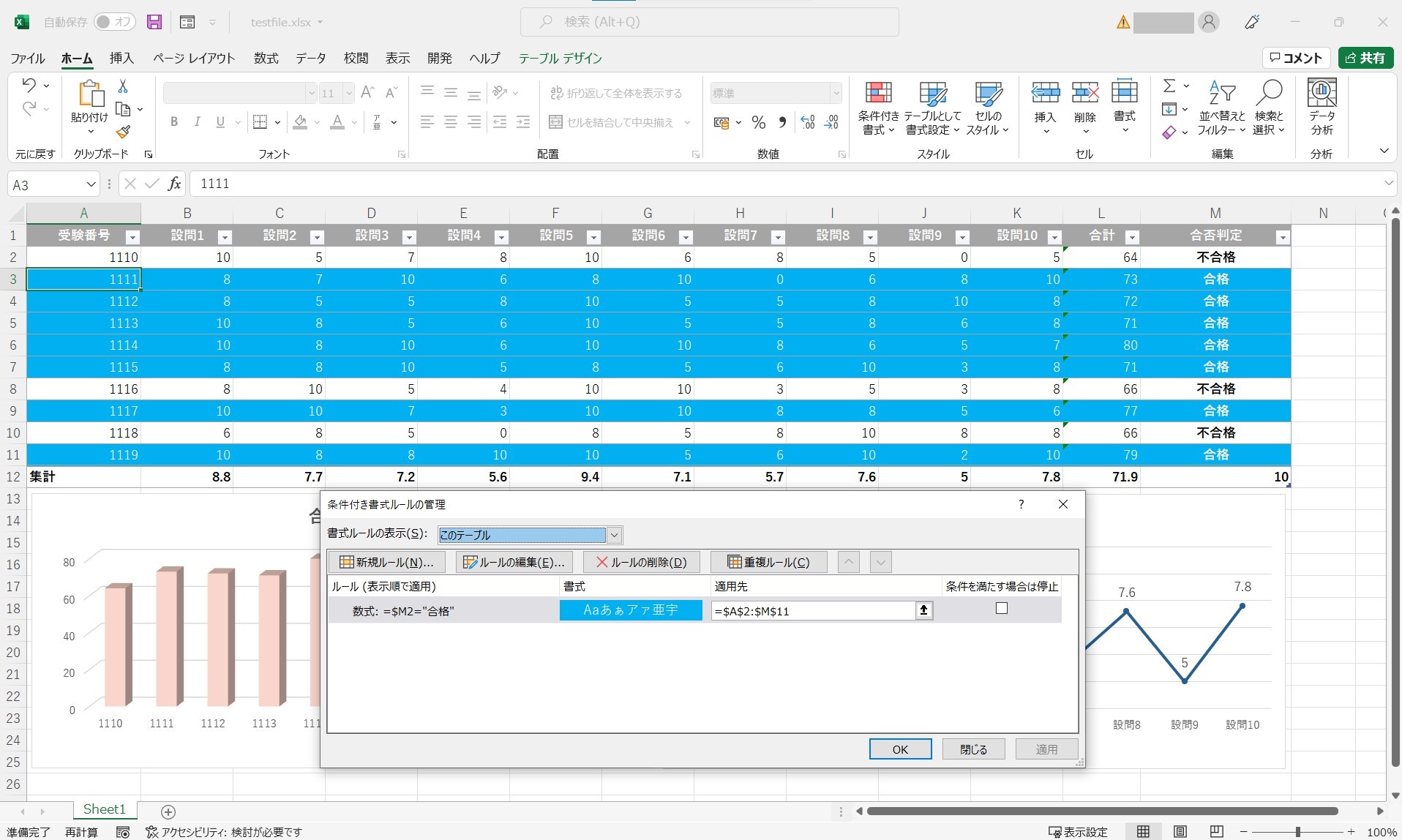The height and width of the screenshot is (840, 1402).
Task: Switch to the ページ レイアウト tab
Action: tap(194, 58)
